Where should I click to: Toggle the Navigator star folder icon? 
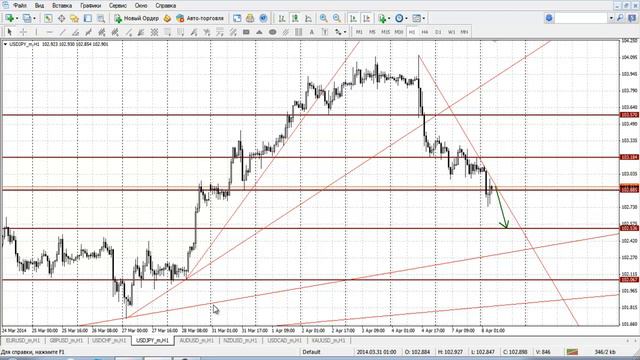coord(74,18)
